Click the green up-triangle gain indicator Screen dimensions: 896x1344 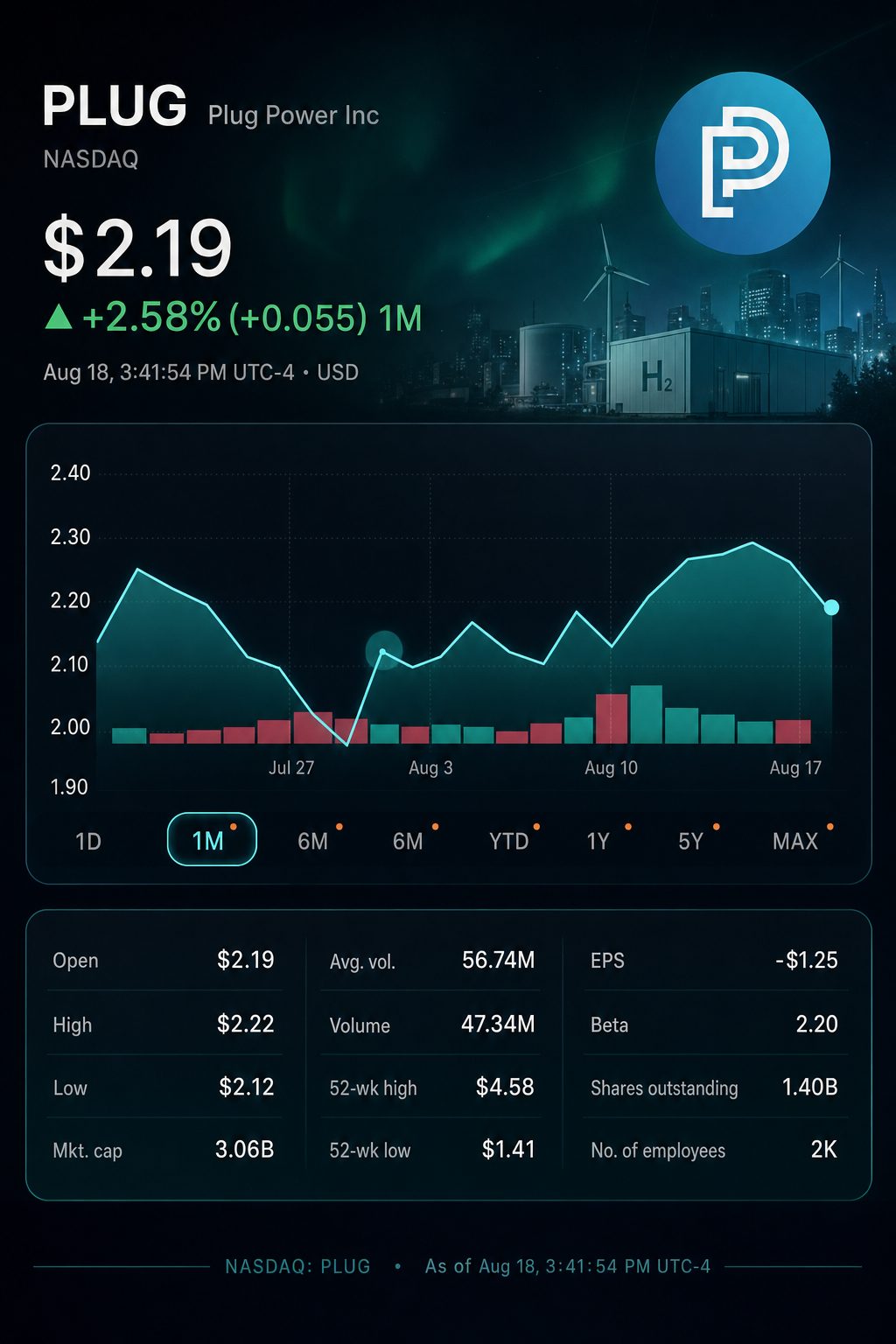pos(59,317)
